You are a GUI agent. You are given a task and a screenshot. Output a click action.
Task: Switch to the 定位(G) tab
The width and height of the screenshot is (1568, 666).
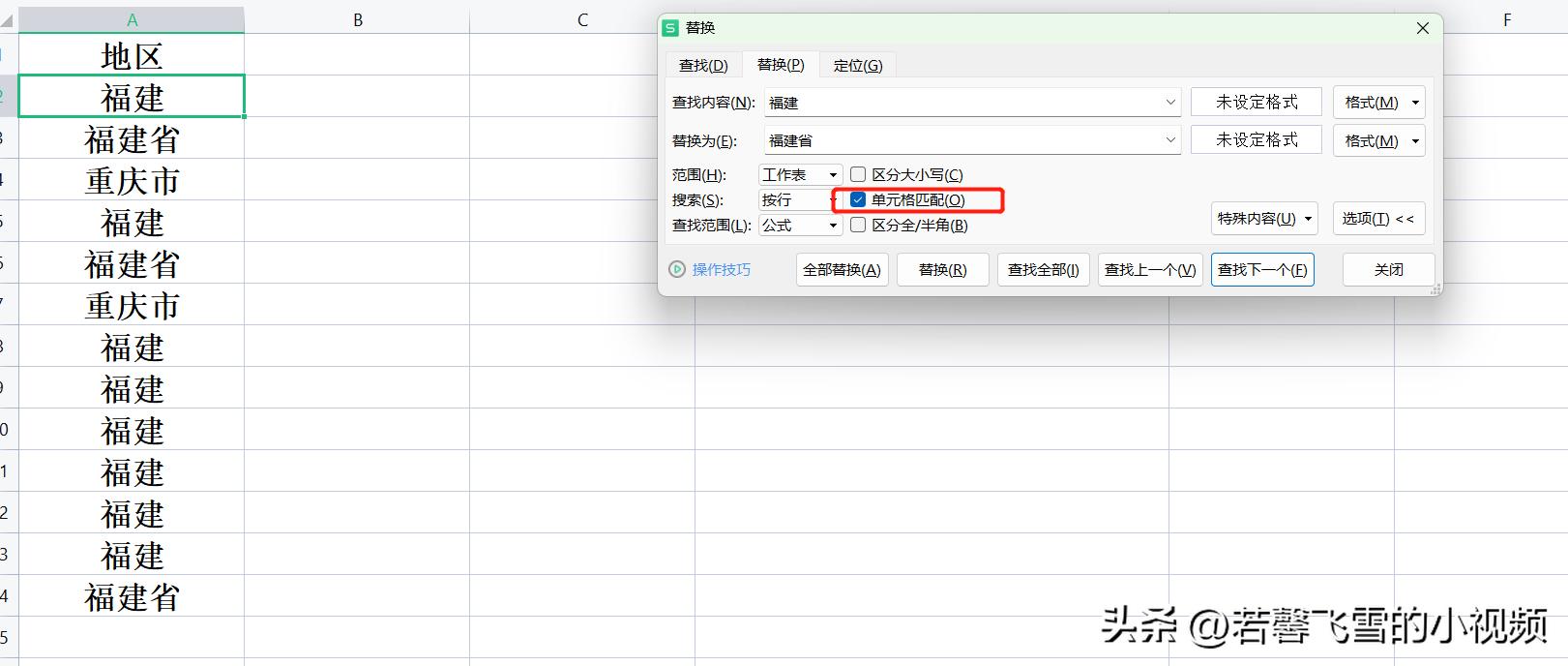(x=858, y=65)
